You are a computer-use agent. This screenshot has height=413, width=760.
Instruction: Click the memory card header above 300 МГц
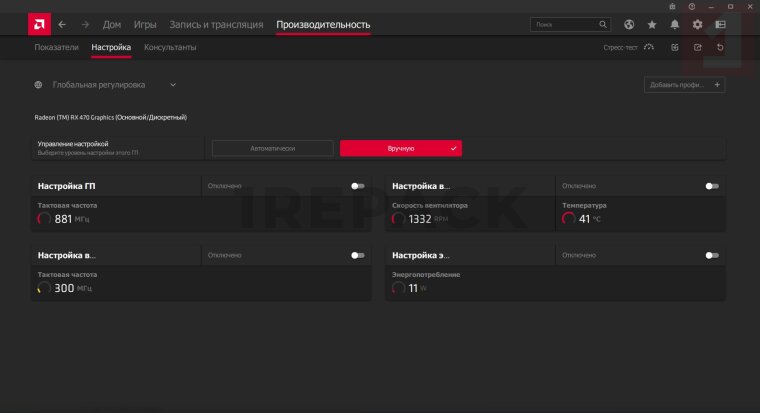pyautogui.click(x=66, y=255)
